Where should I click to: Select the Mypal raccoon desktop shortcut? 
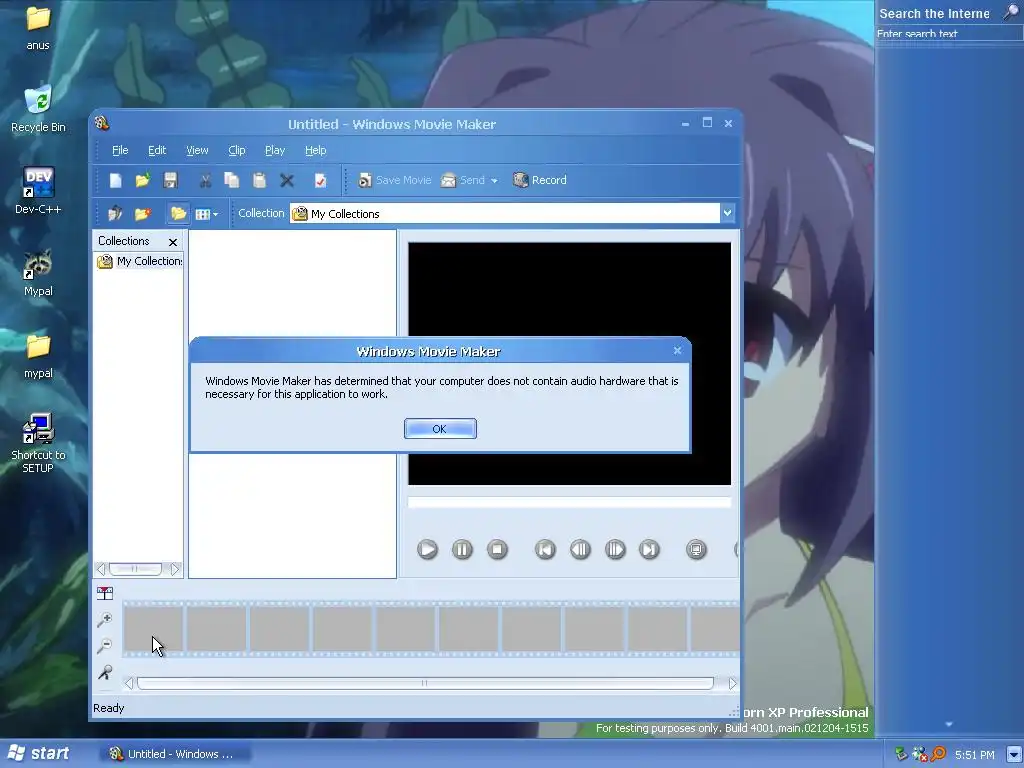pyautogui.click(x=38, y=273)
